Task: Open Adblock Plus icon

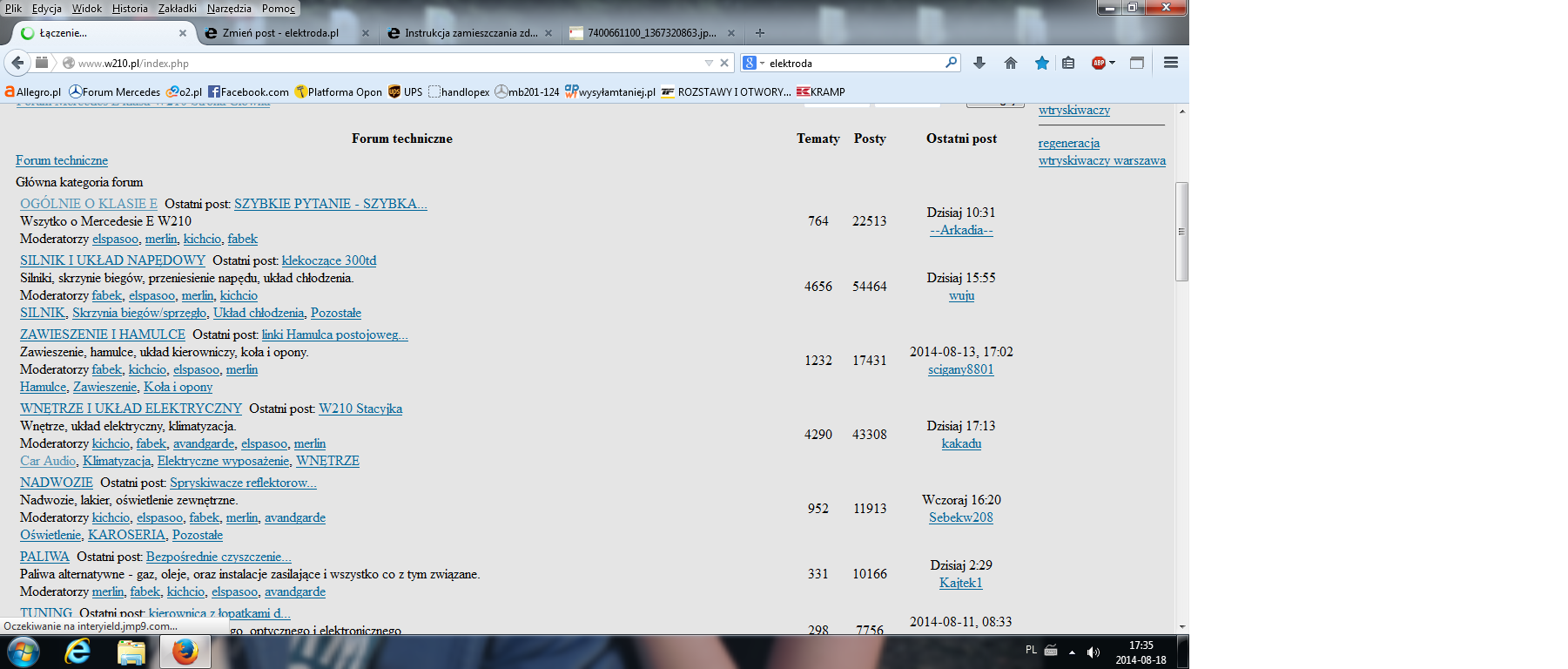Action: (1099, 63)
